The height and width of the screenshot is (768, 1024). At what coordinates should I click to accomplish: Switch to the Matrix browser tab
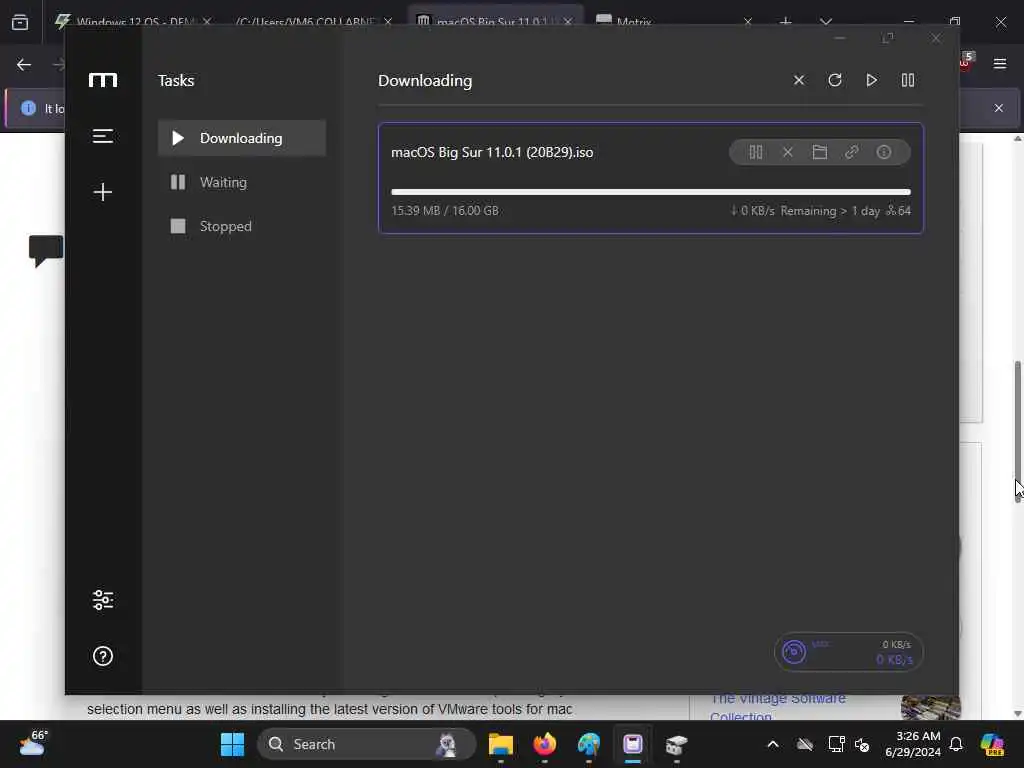point(673,22)
